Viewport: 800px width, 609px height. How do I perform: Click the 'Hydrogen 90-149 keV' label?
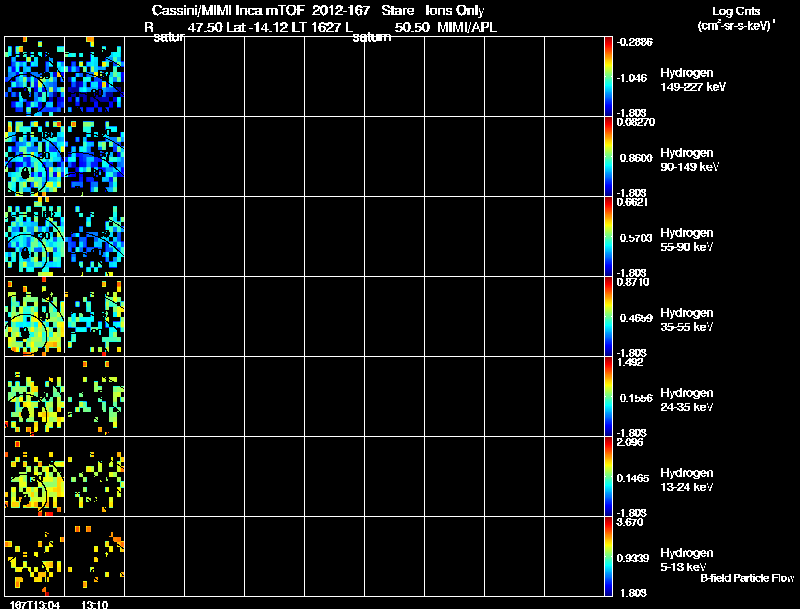(689, 160)
